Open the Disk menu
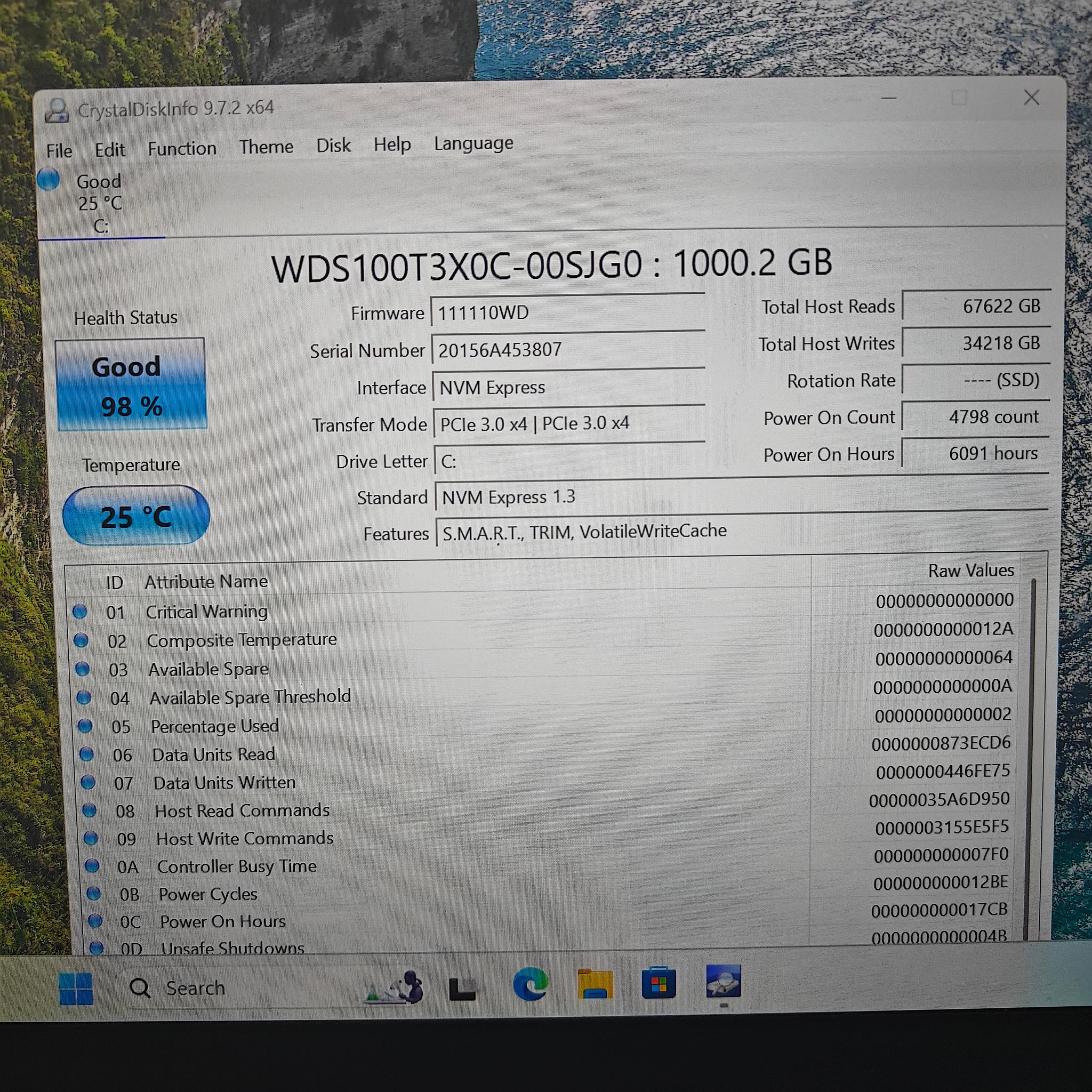 coord(333,146)
